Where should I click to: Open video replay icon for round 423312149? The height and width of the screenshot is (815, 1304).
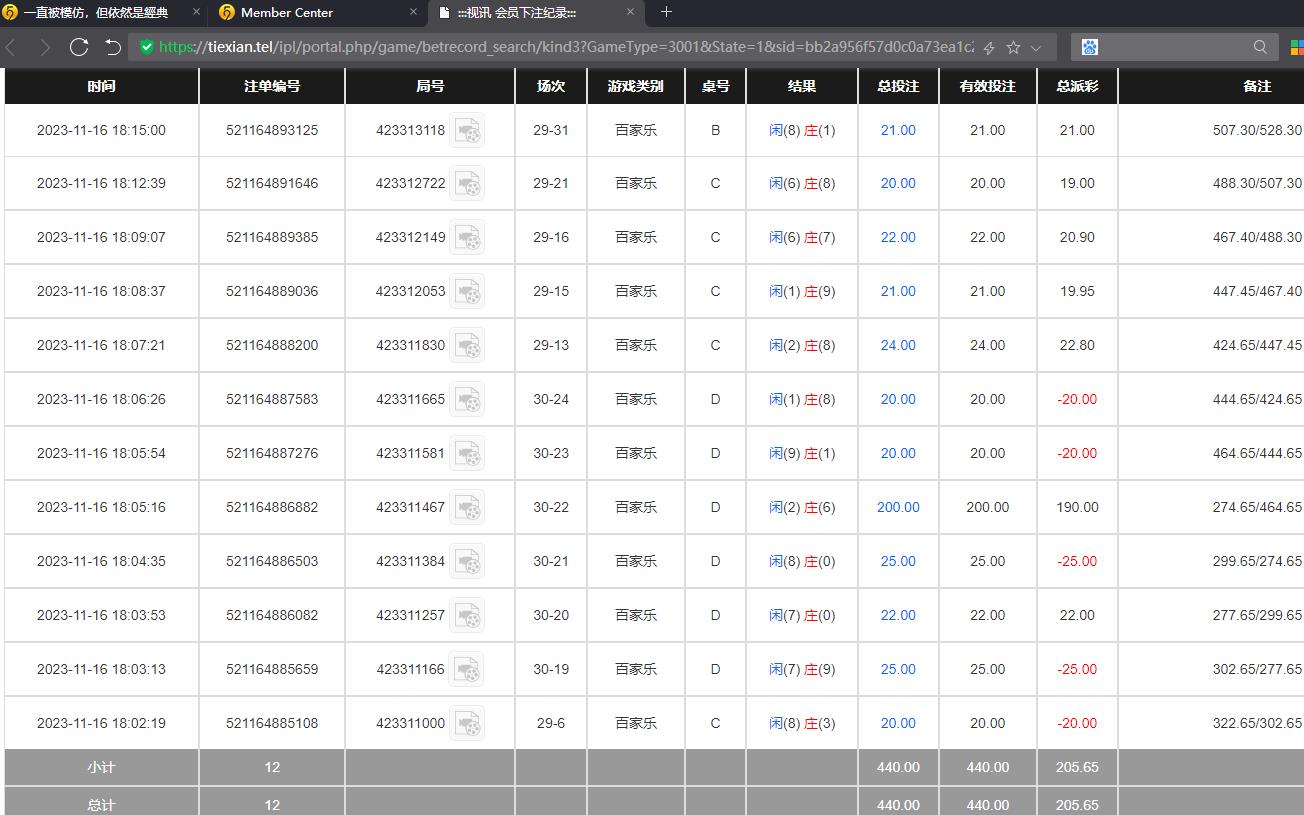pyautogui.click(x=467, y=238)
